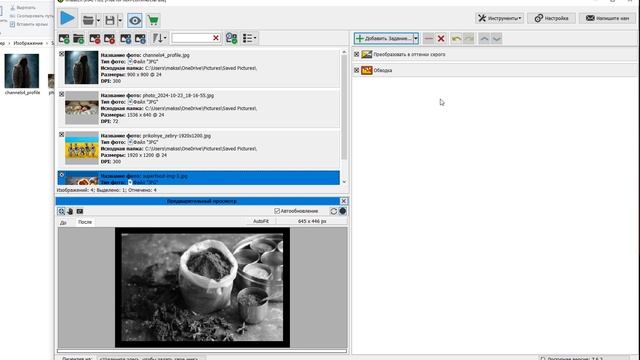
Task: Select the grayscale conversion task icon
Action: (x=367, y=54)
